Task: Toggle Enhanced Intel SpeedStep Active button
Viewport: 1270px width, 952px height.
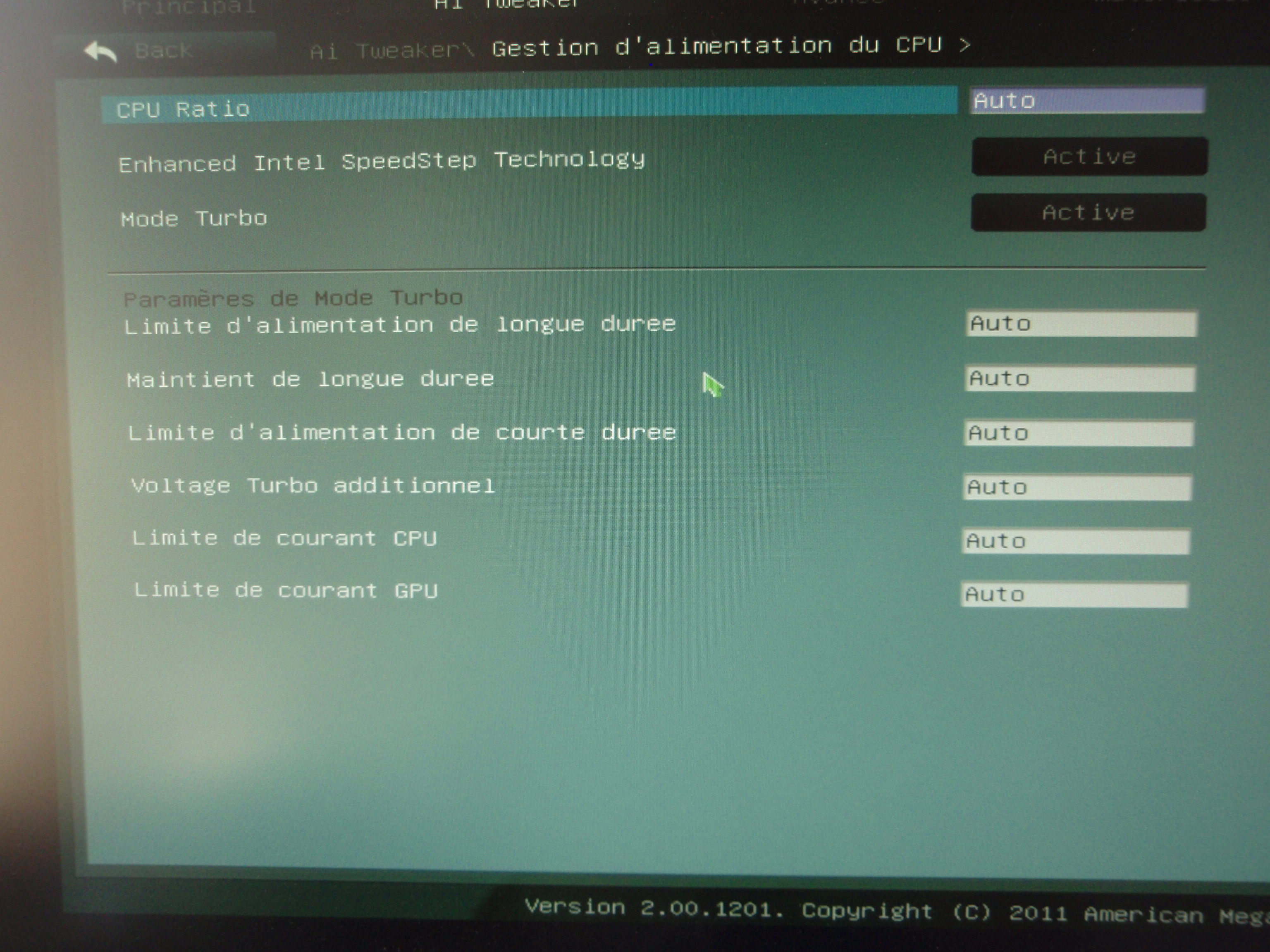Action: [1089, 157]
